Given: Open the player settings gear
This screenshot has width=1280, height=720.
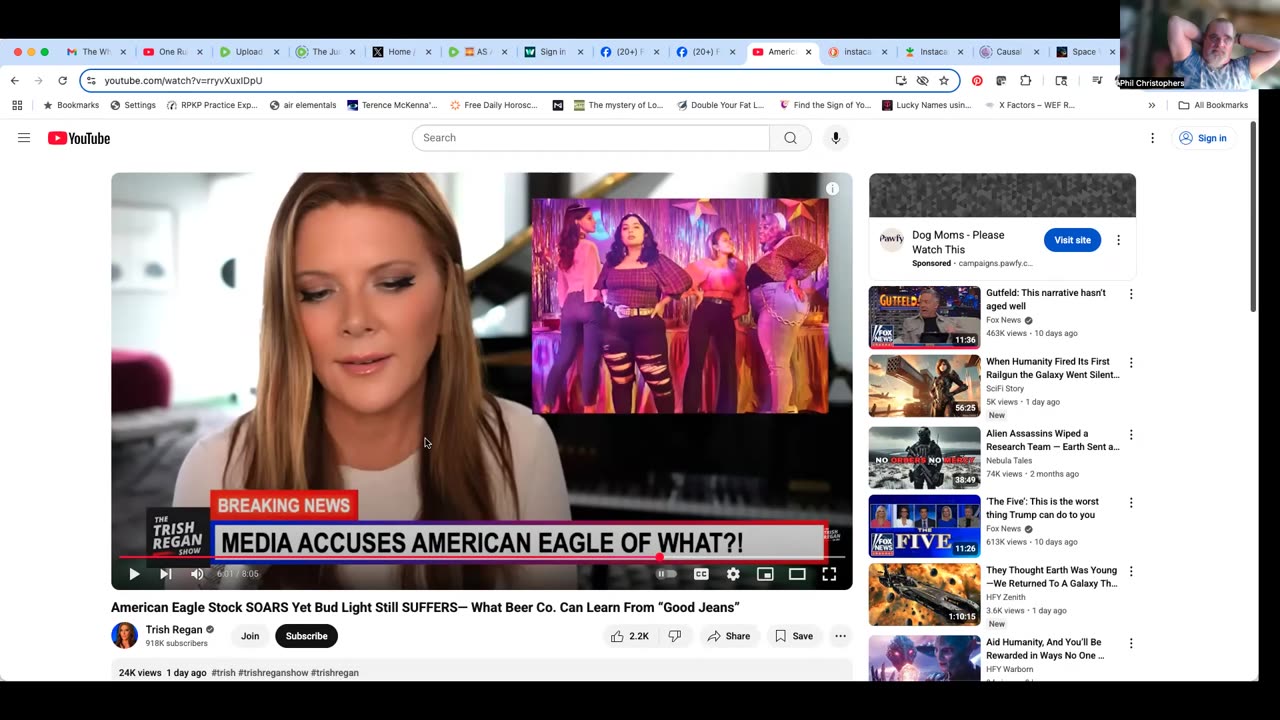Looking at the screenshot, I should pyautogui.click(x=733, y=574).
